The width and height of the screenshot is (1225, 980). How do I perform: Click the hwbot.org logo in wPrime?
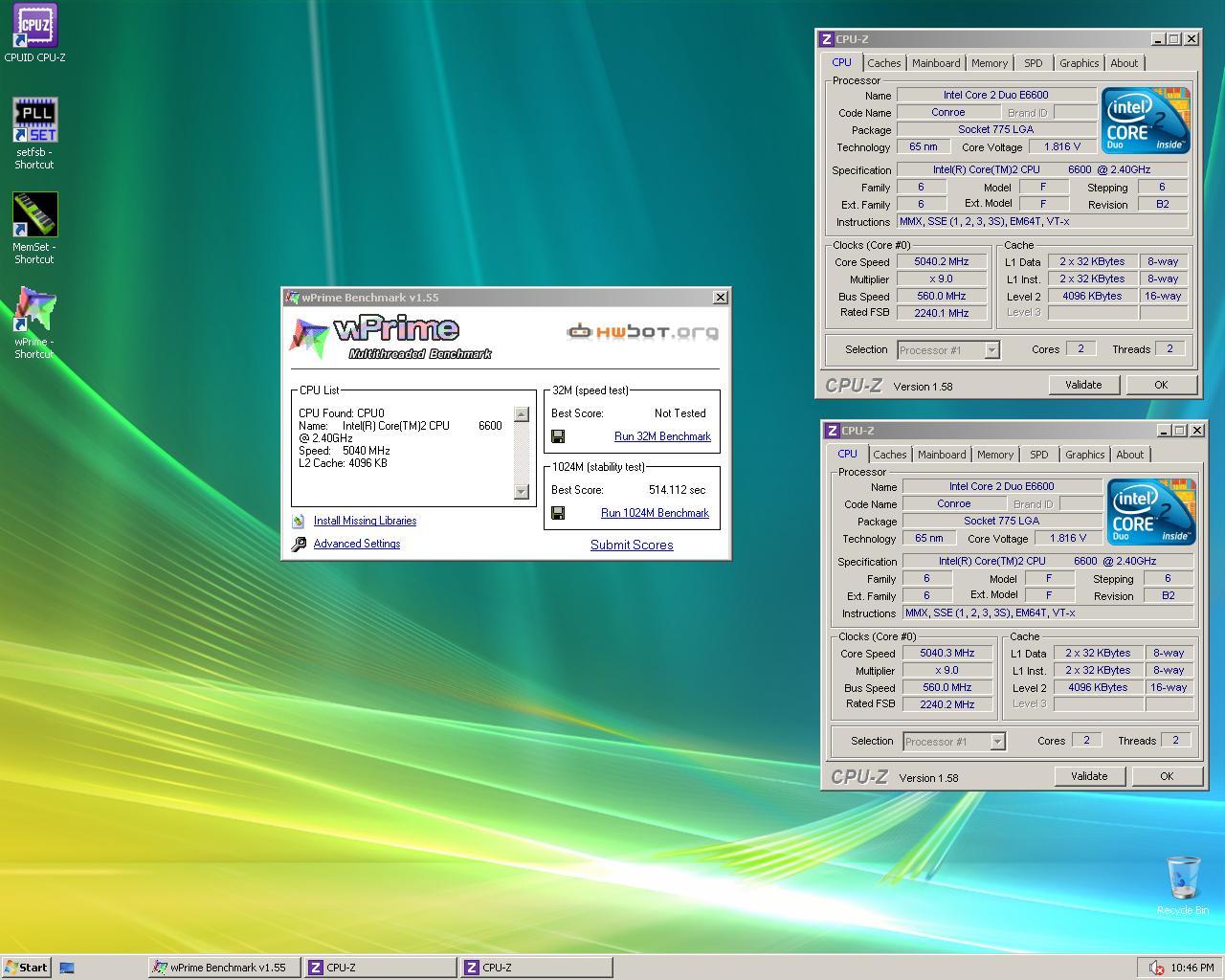click(642, 332)
